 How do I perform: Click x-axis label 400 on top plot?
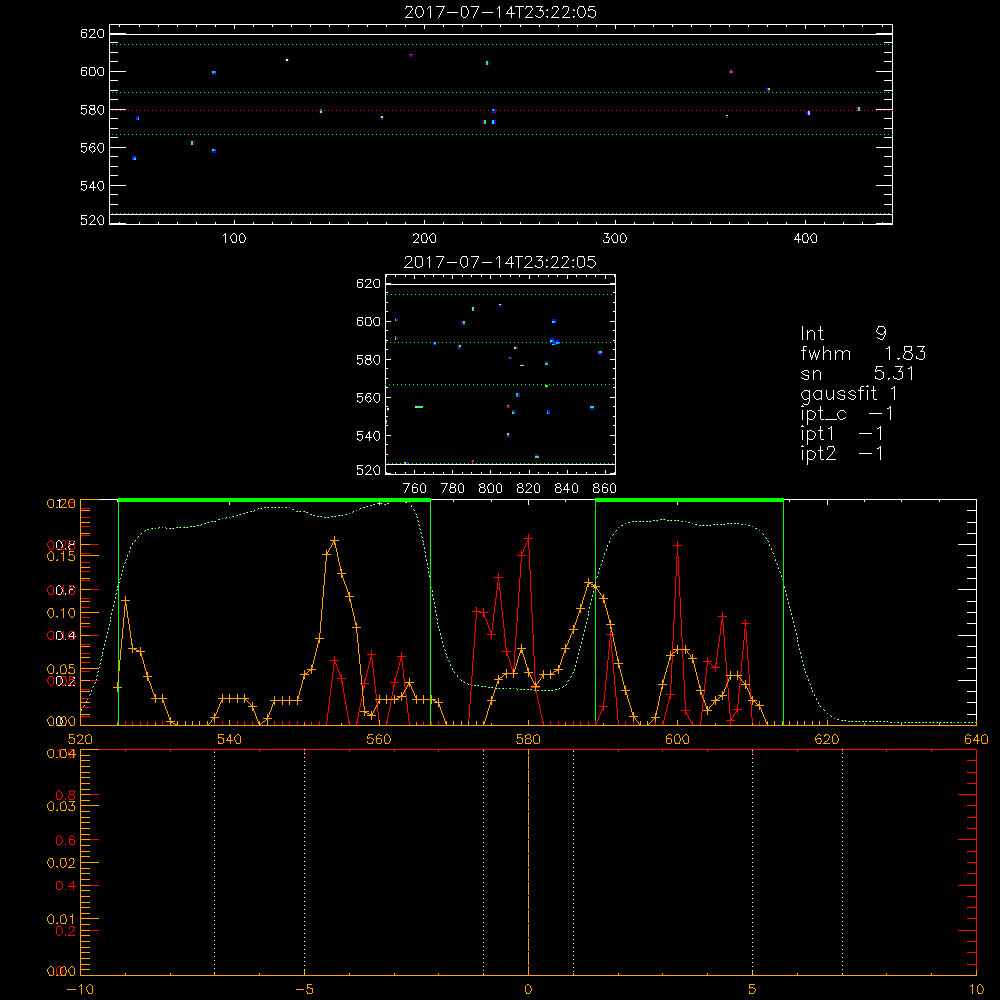[805, 239]
